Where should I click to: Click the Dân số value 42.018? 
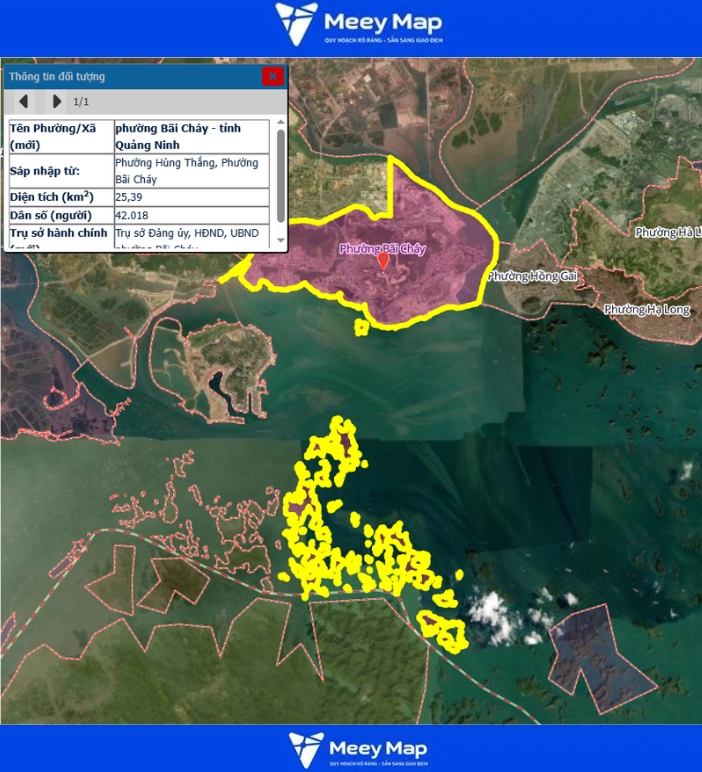tap(132, 215)
